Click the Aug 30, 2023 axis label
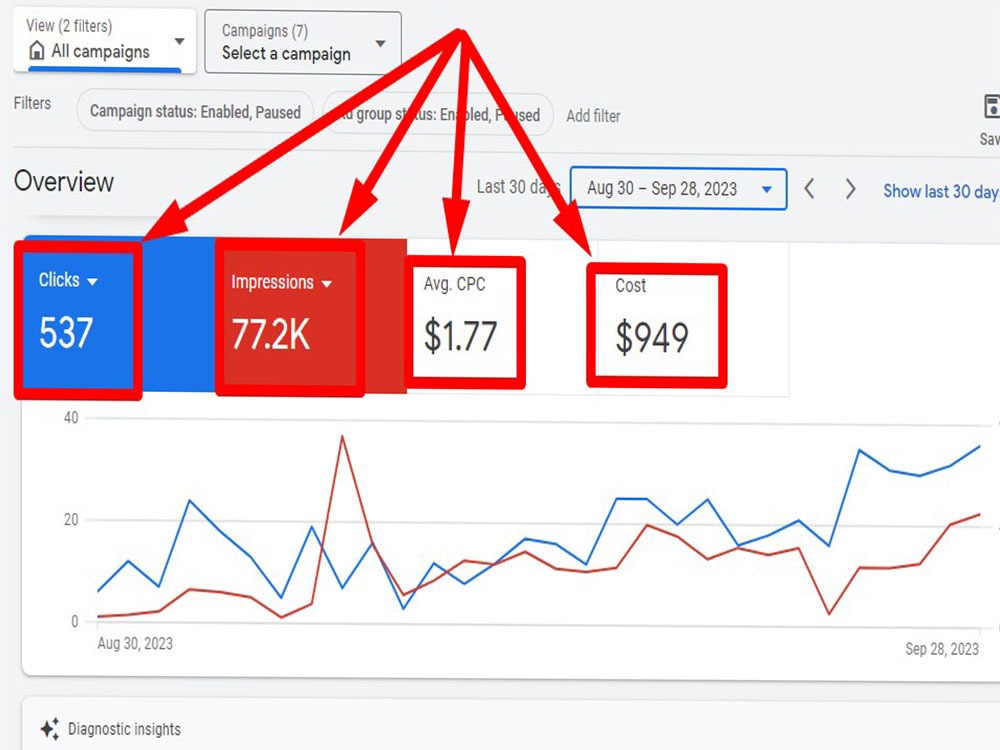The image size is (1000, 750). coord(135,643)
